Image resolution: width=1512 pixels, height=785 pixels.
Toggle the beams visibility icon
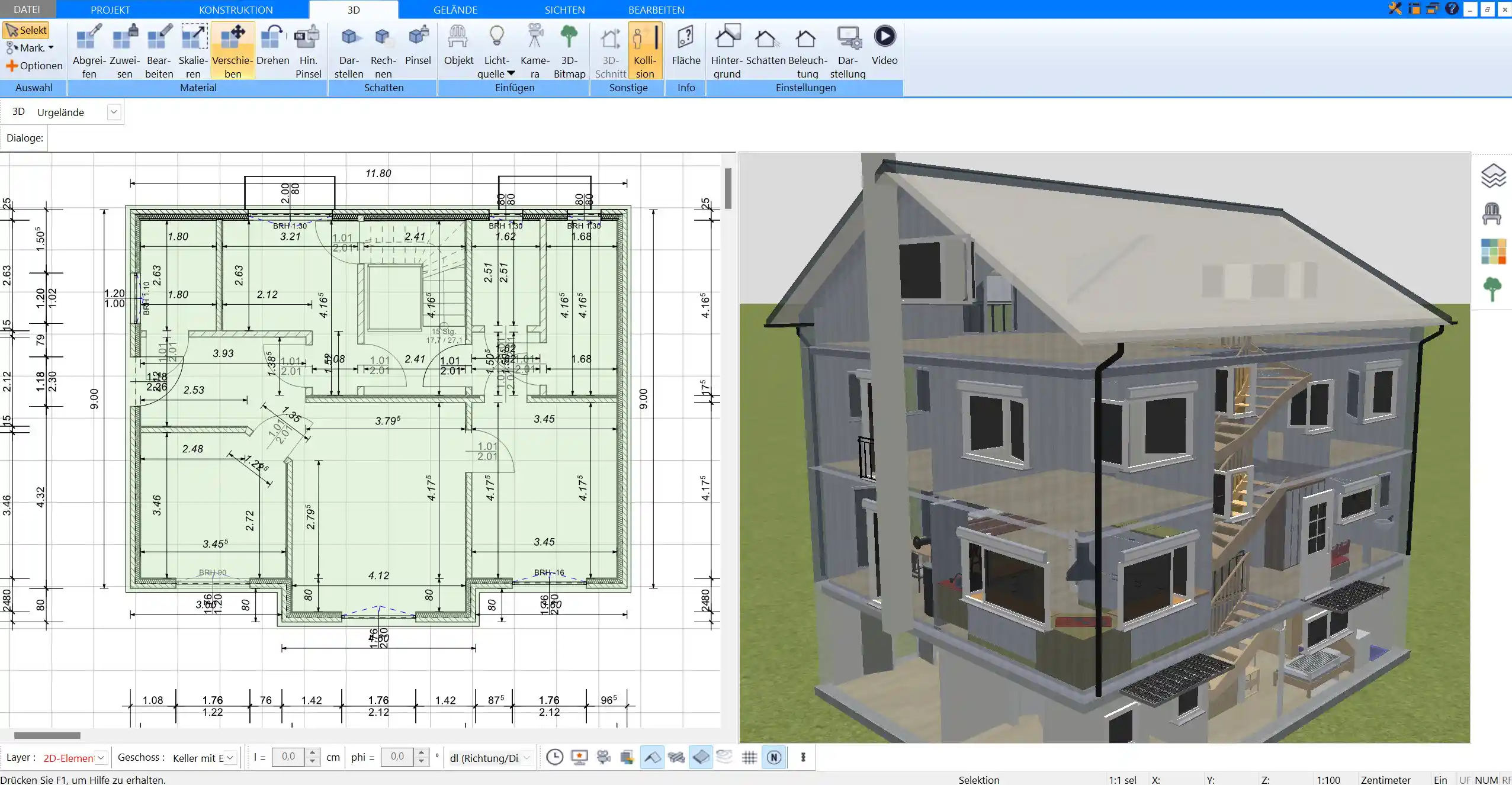coord(676,757)
